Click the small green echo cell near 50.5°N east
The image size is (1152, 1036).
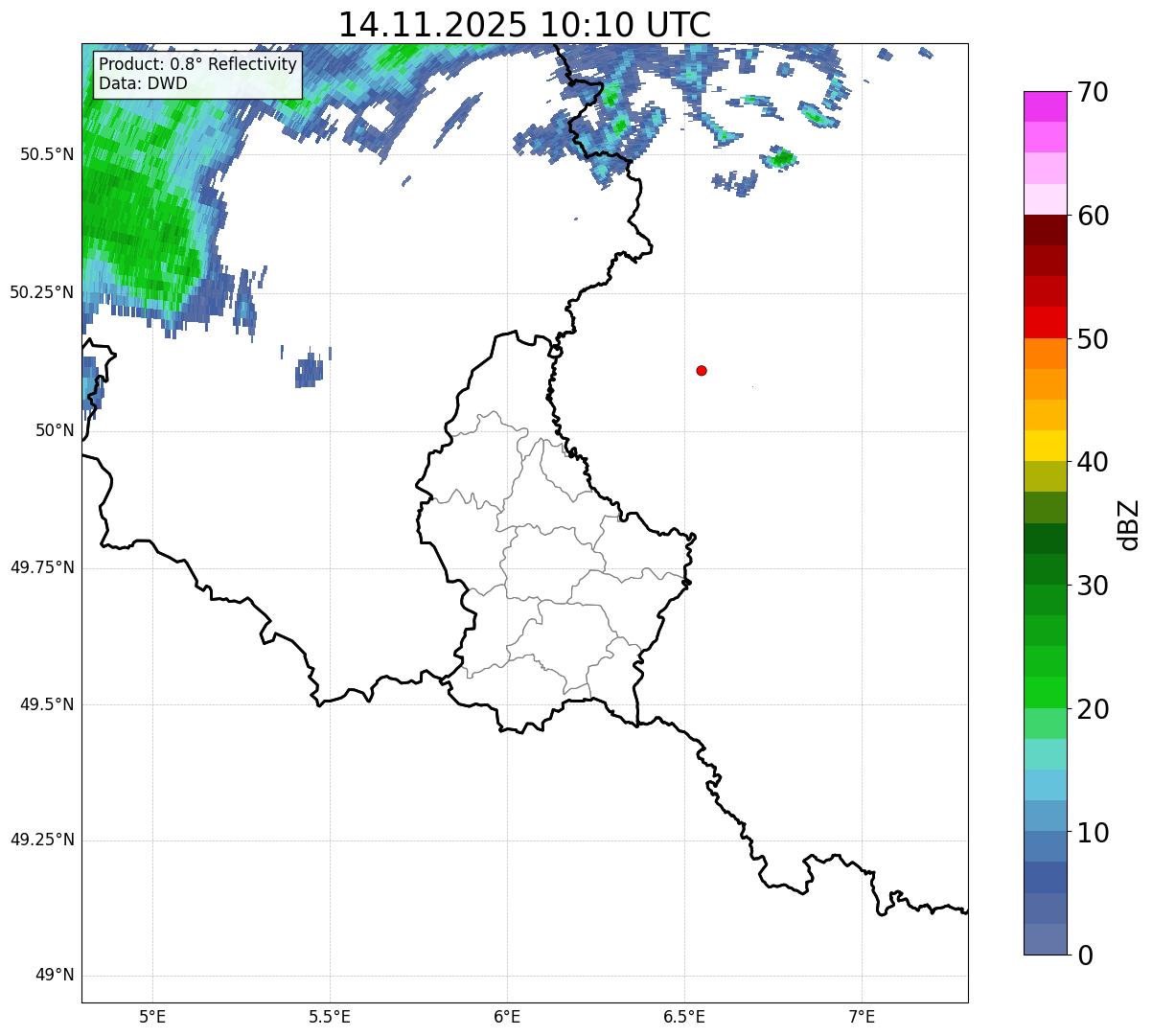(x=783, y=157)
